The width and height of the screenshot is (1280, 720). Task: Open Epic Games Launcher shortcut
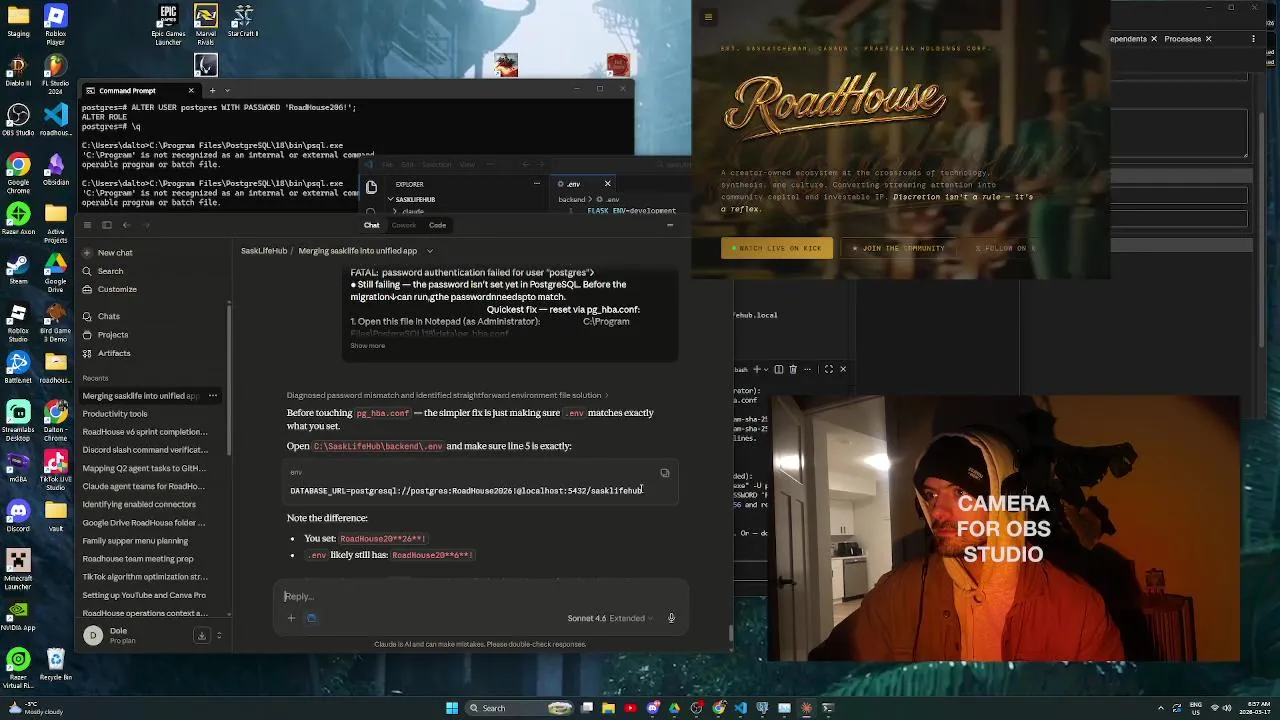click(x=168, y=24)
